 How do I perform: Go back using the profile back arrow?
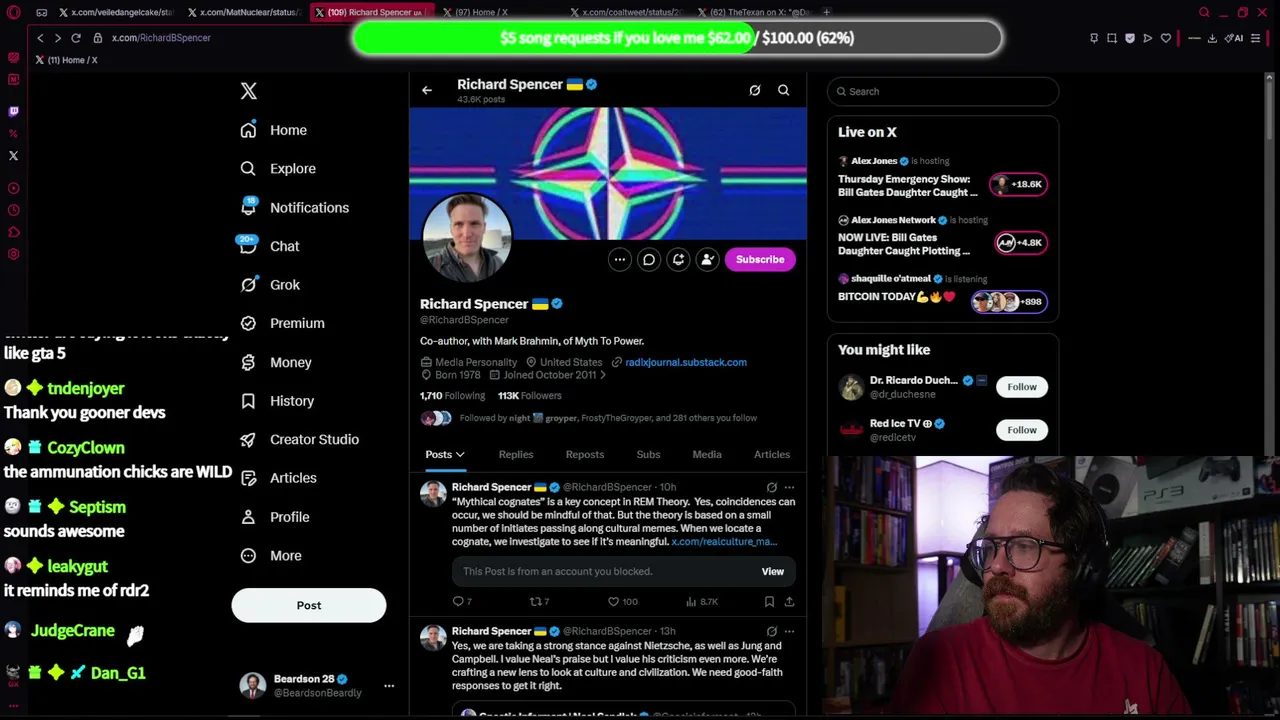coord(427,90)
